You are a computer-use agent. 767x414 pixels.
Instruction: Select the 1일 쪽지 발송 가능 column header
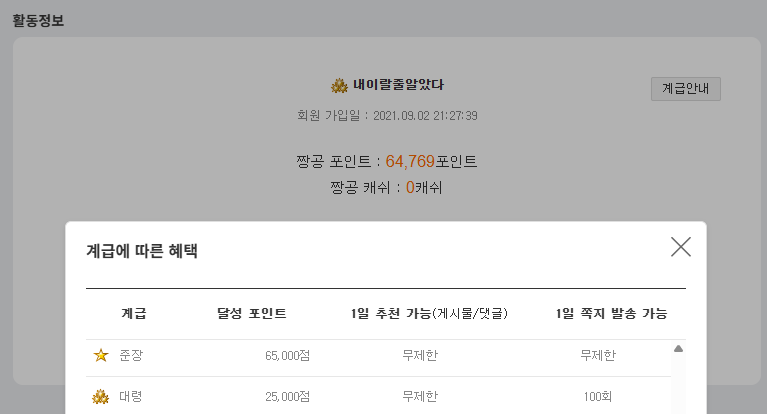click(x=612, y=314)
